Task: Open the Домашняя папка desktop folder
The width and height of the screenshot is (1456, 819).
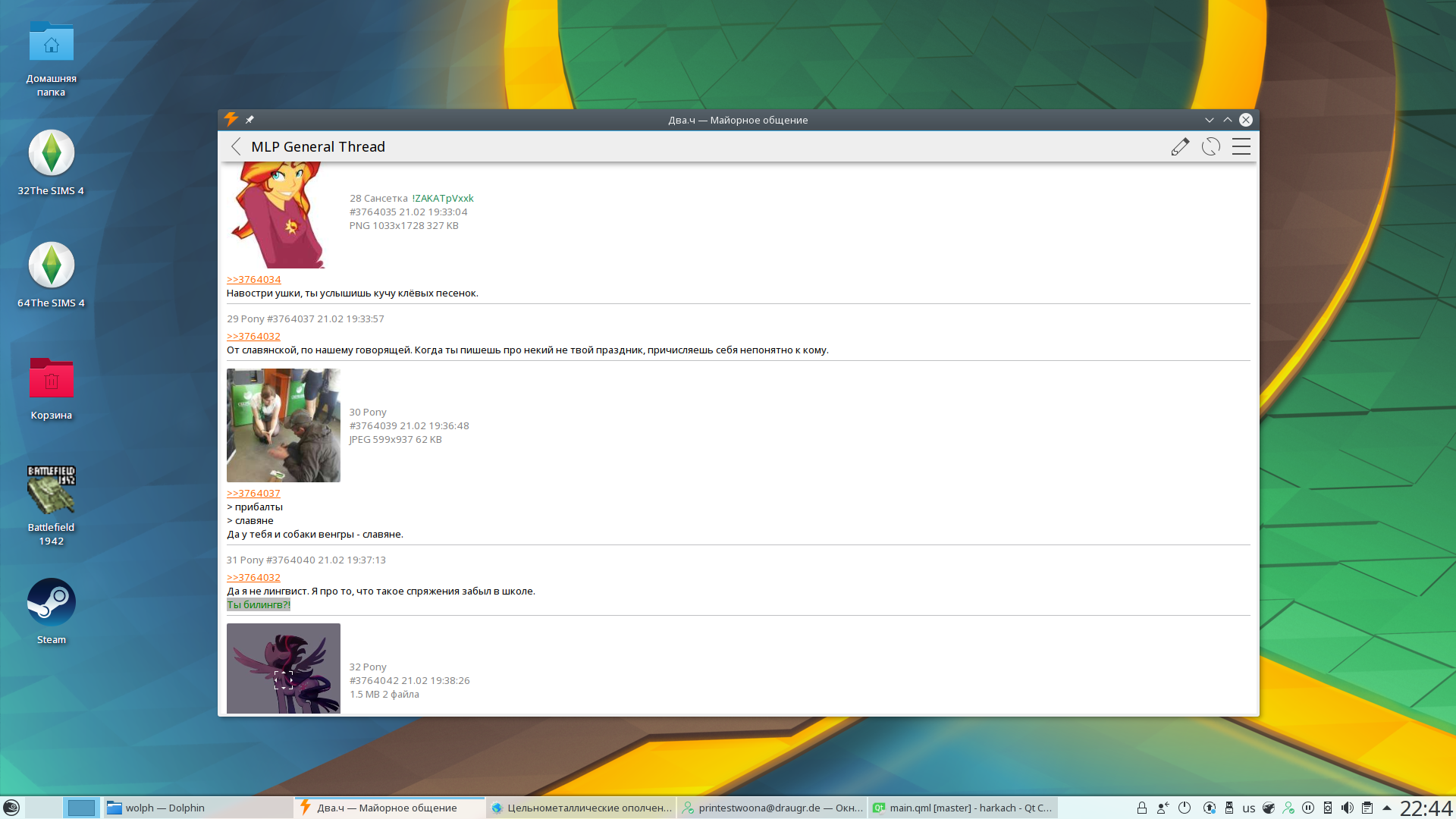Action: click(x=52, y=59)
